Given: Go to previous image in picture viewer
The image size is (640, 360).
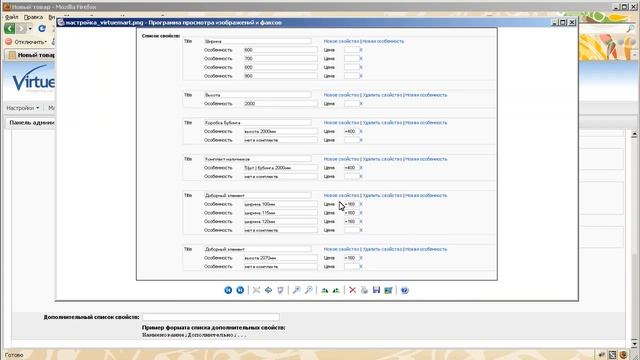Looking at the screenshot, I should point(228,290).
